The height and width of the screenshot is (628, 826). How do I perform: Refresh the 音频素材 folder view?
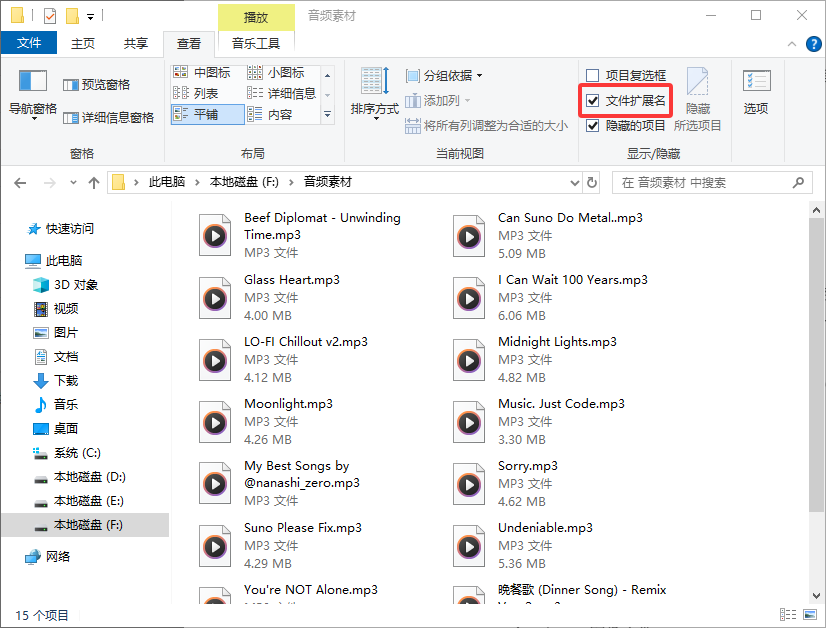point(592,182)
